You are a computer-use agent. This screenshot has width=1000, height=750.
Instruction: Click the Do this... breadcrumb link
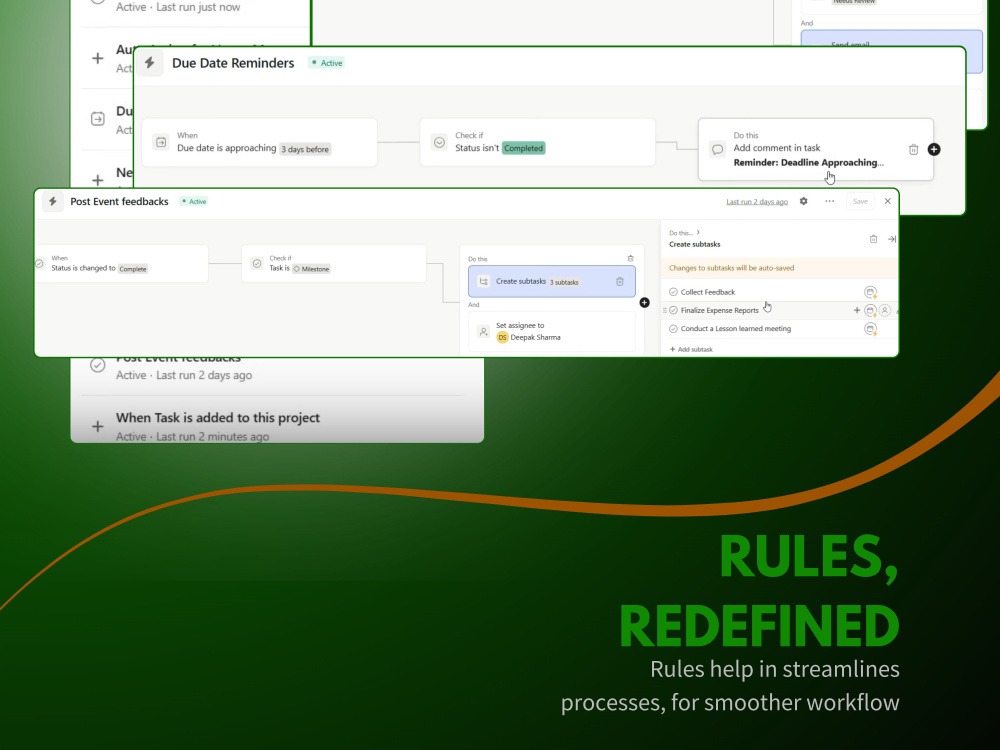click(681, 233)
